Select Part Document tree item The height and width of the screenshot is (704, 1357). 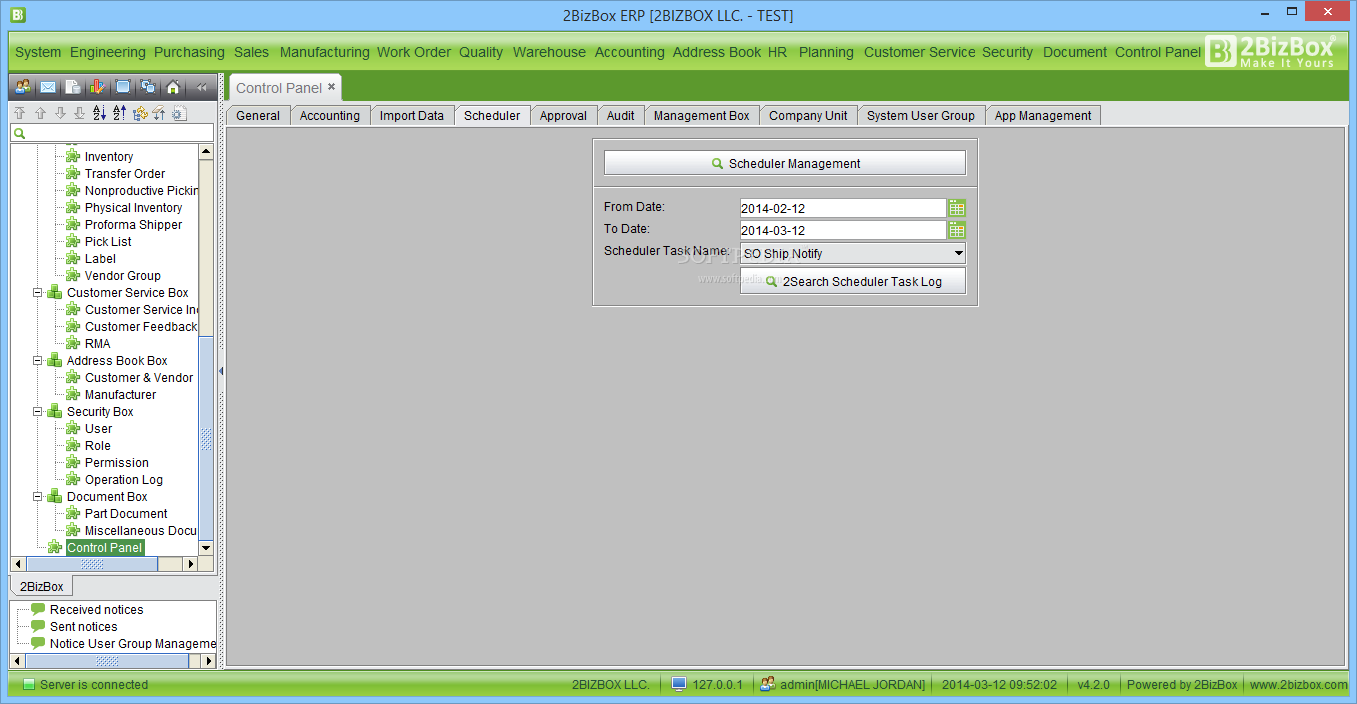click(126, 514)
